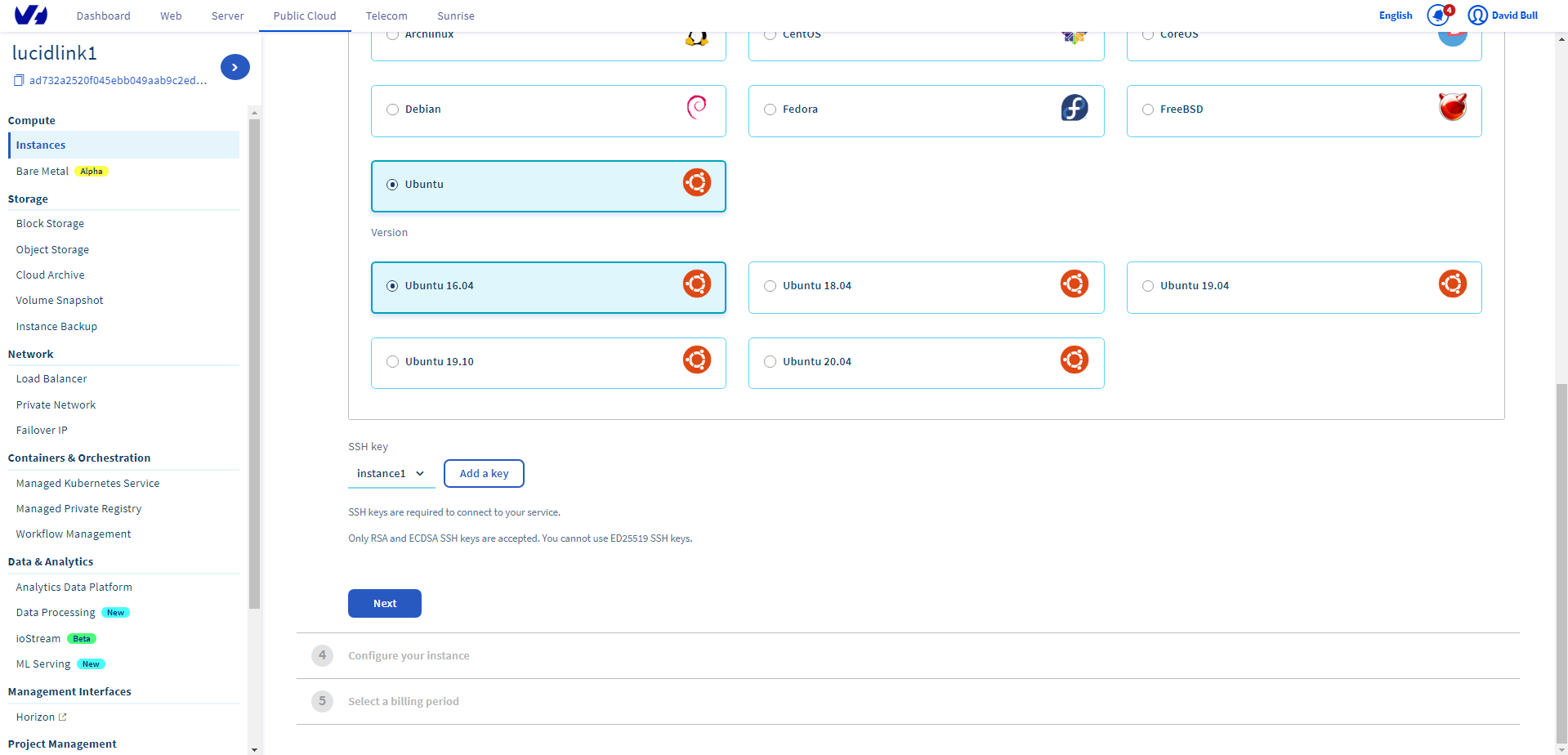
Task: Open David Bull user profile icon
Action: pyautogui.click(x=1477, y=16)
